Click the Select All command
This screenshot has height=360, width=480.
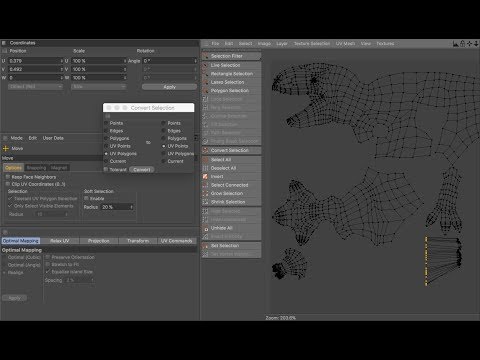point(231,160)
